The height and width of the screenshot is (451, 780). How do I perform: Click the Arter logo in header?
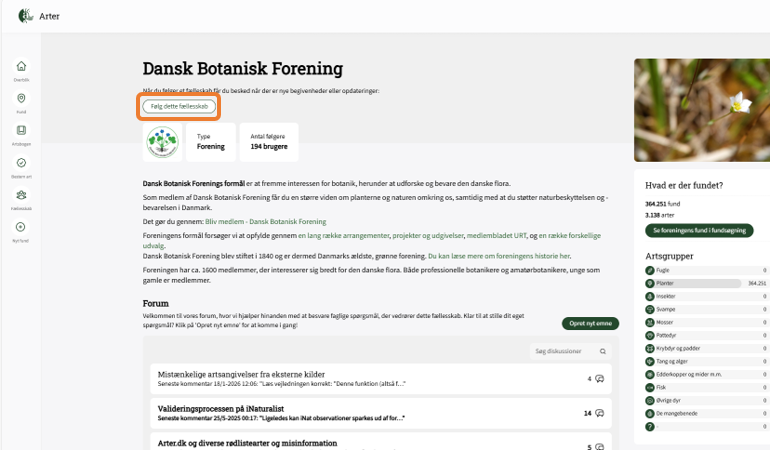25,16
